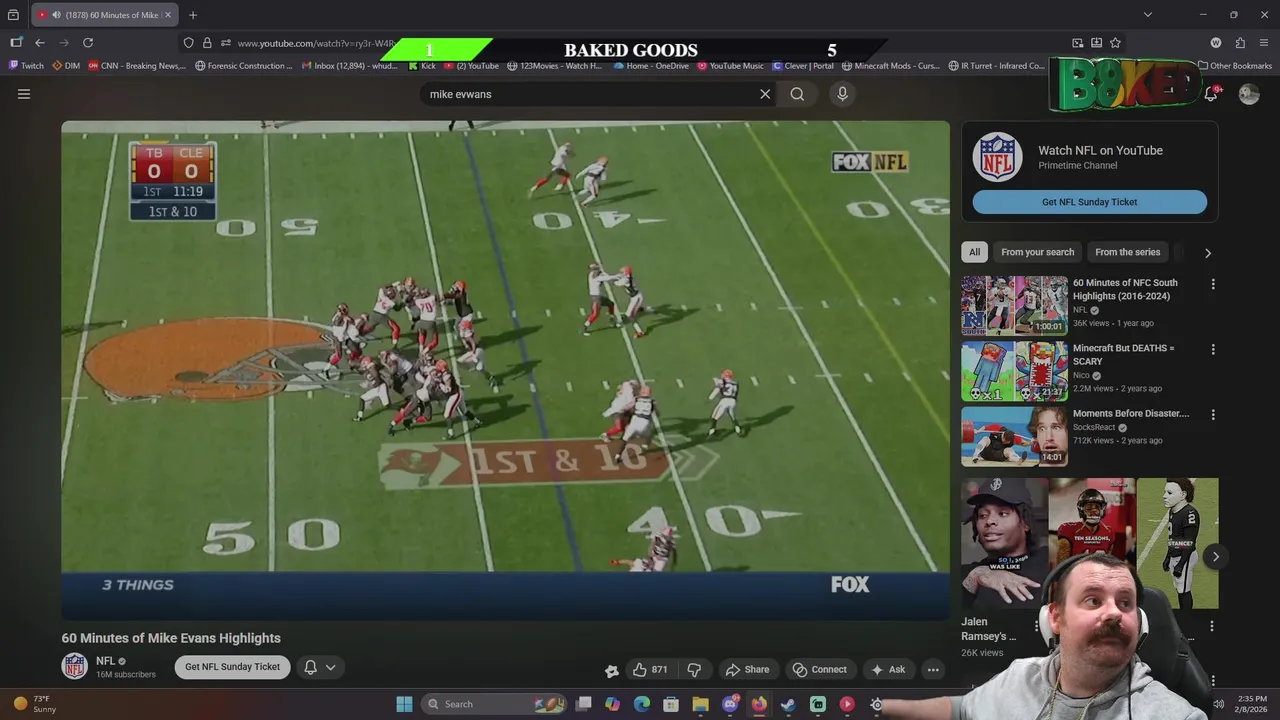
Task: Open Moments Before Disaster thumbnail
Action: (1014, 436)
